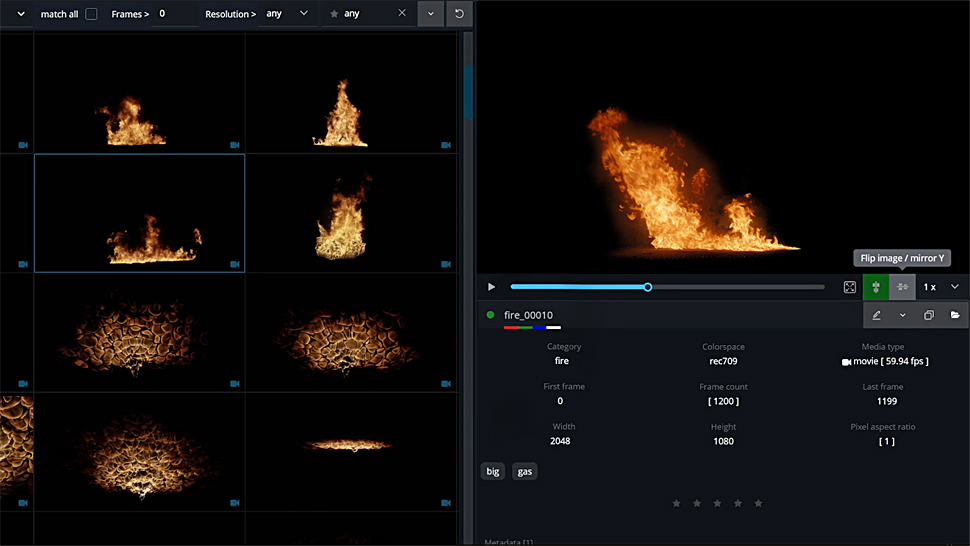Open the Resolution > any dropdown

(x=287, y=14)
